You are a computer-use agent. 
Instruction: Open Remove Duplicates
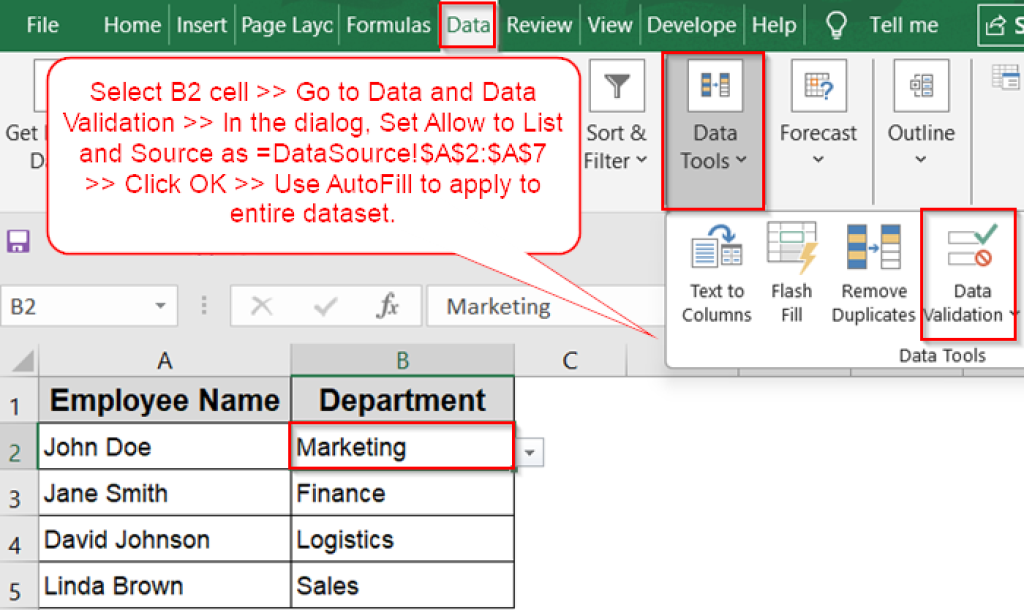click(873, 270)
